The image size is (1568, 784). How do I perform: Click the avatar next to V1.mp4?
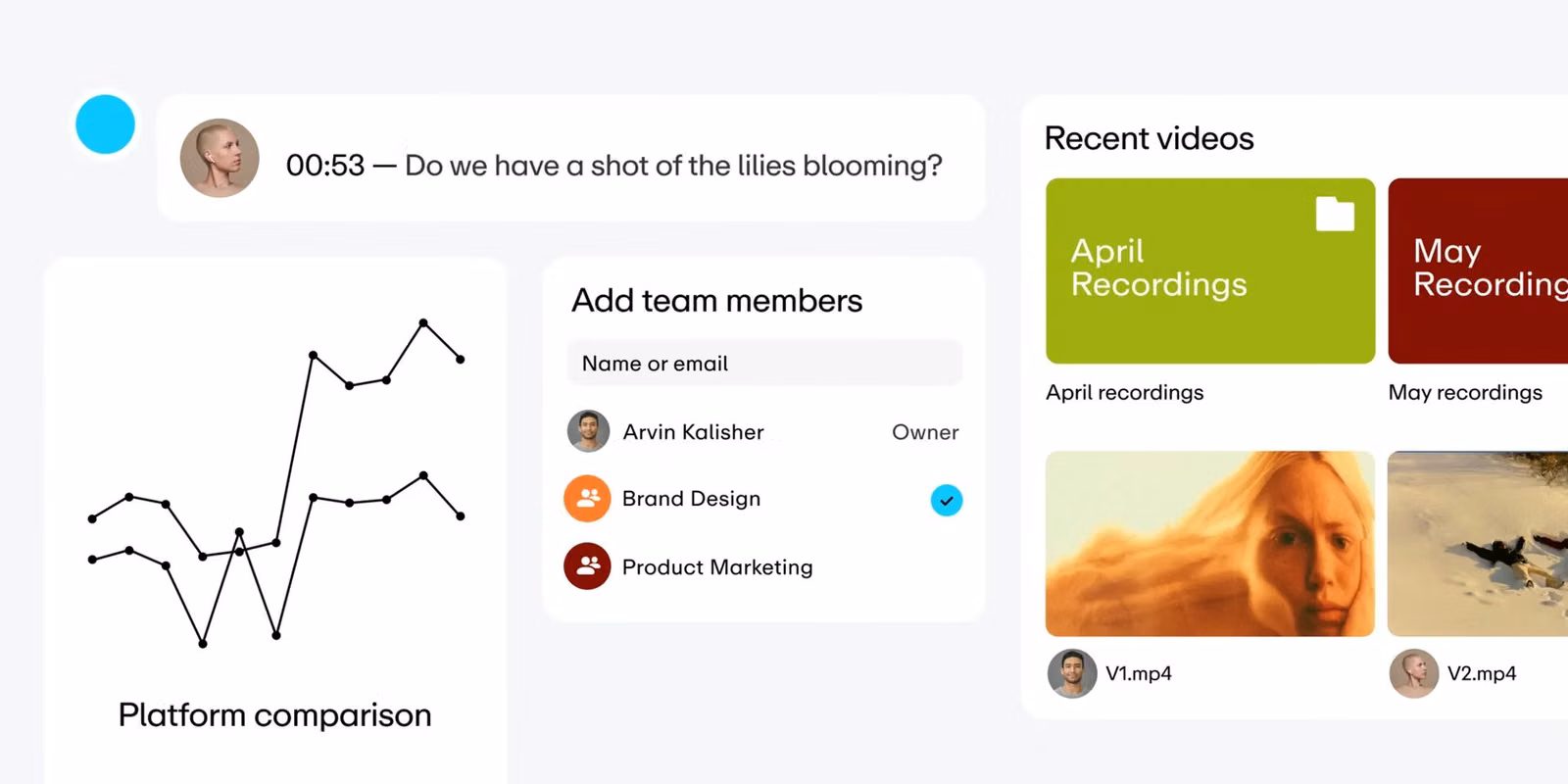point(1072,673)
